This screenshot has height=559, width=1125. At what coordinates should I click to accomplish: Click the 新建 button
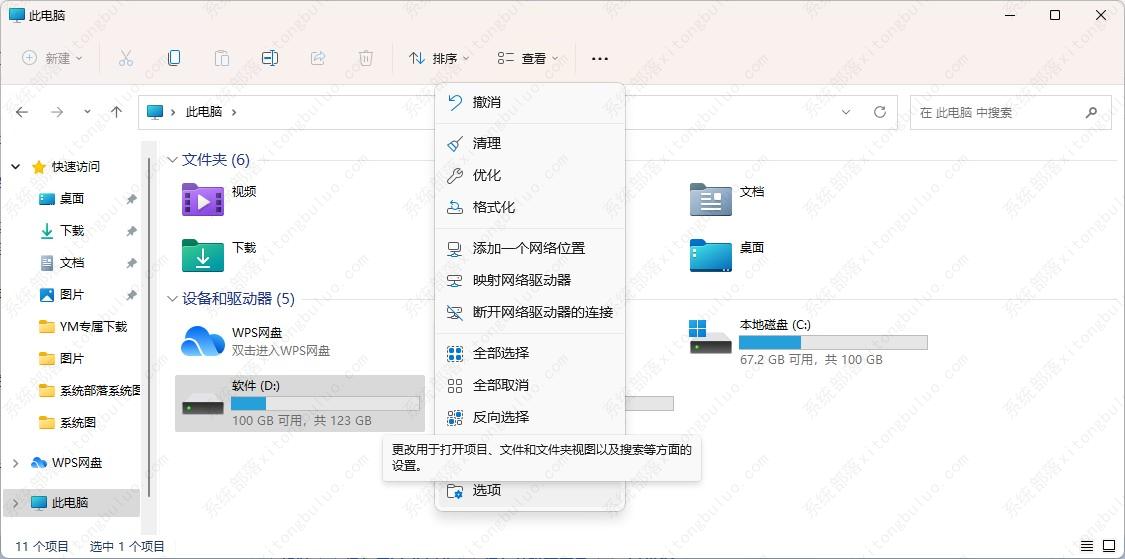(x=52, y=59)
